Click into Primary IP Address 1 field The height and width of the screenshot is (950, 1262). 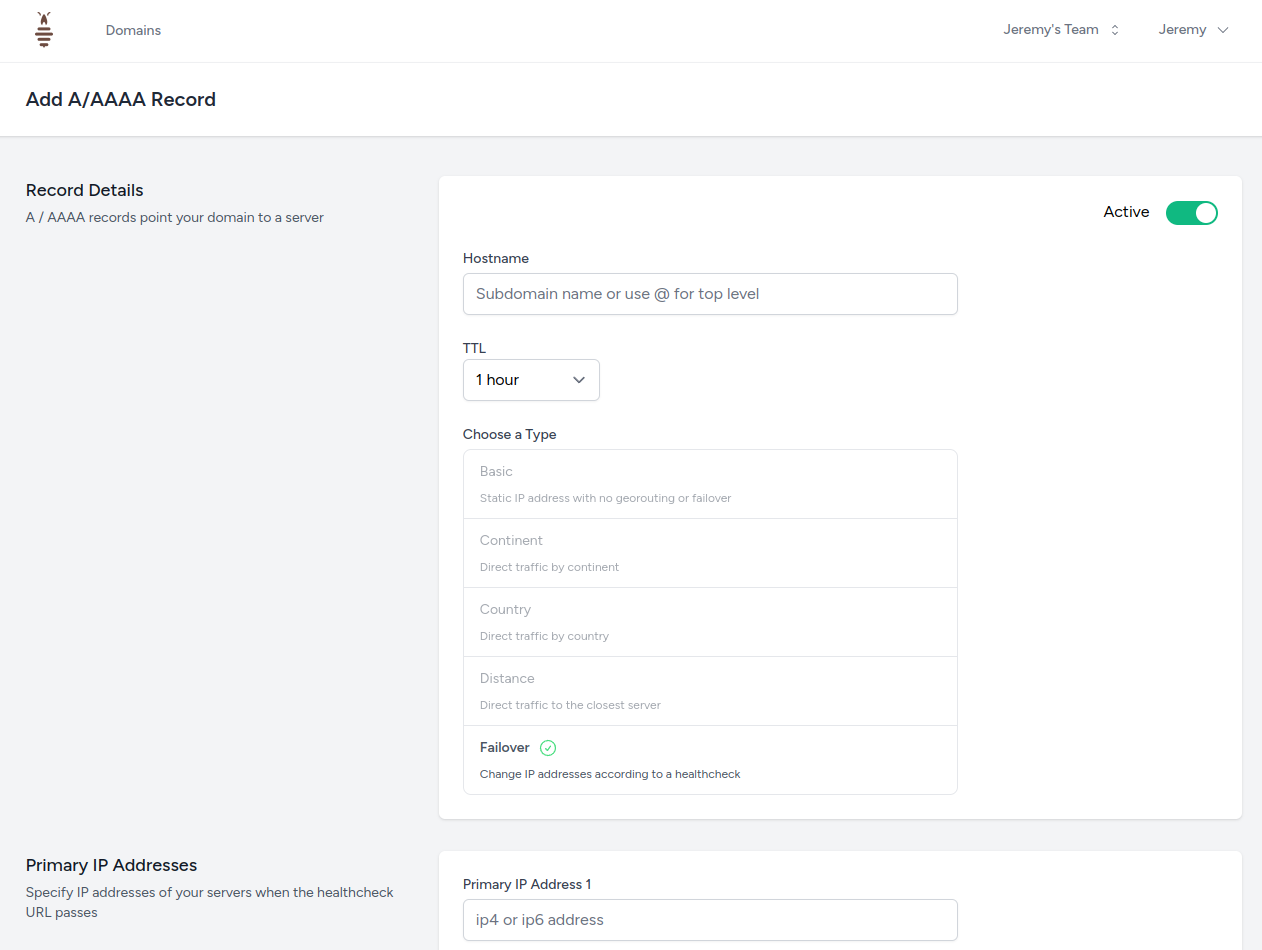pos(710,920)
